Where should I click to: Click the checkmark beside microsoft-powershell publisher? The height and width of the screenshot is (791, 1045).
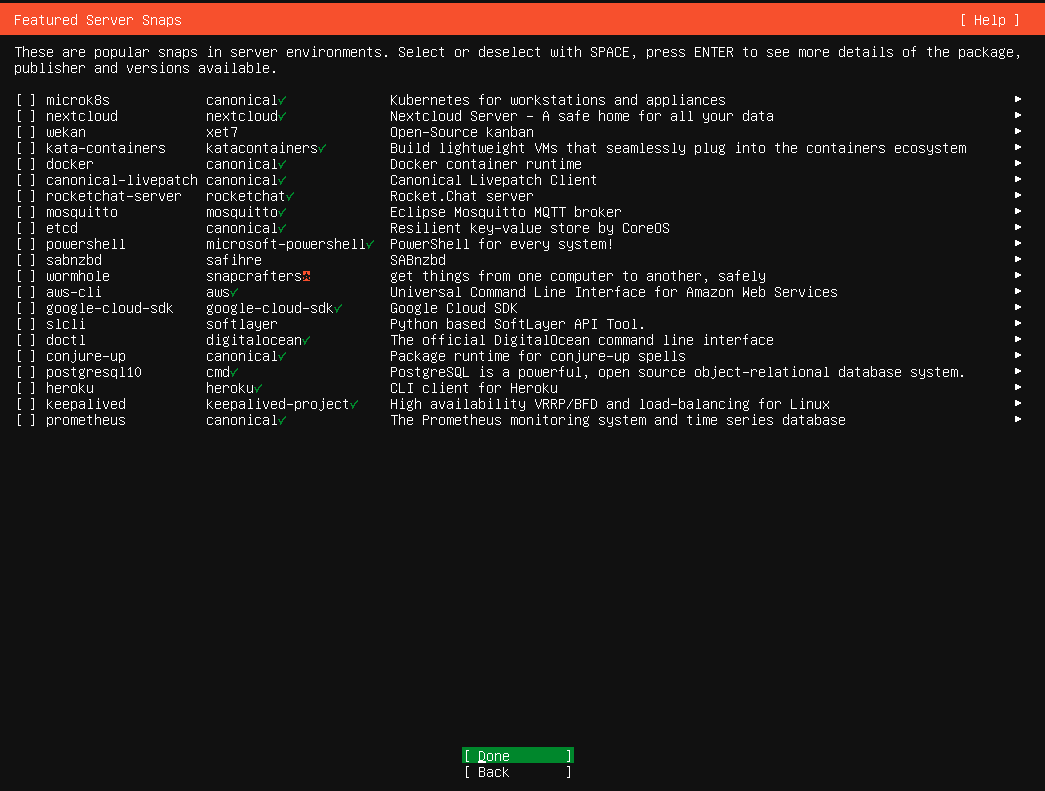click(x=369, y=244)
